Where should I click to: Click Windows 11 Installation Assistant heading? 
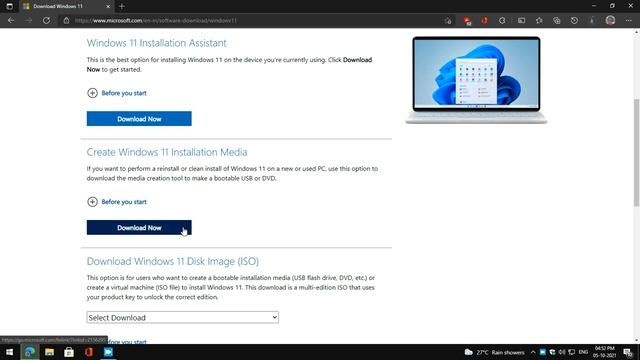point(156,43)
